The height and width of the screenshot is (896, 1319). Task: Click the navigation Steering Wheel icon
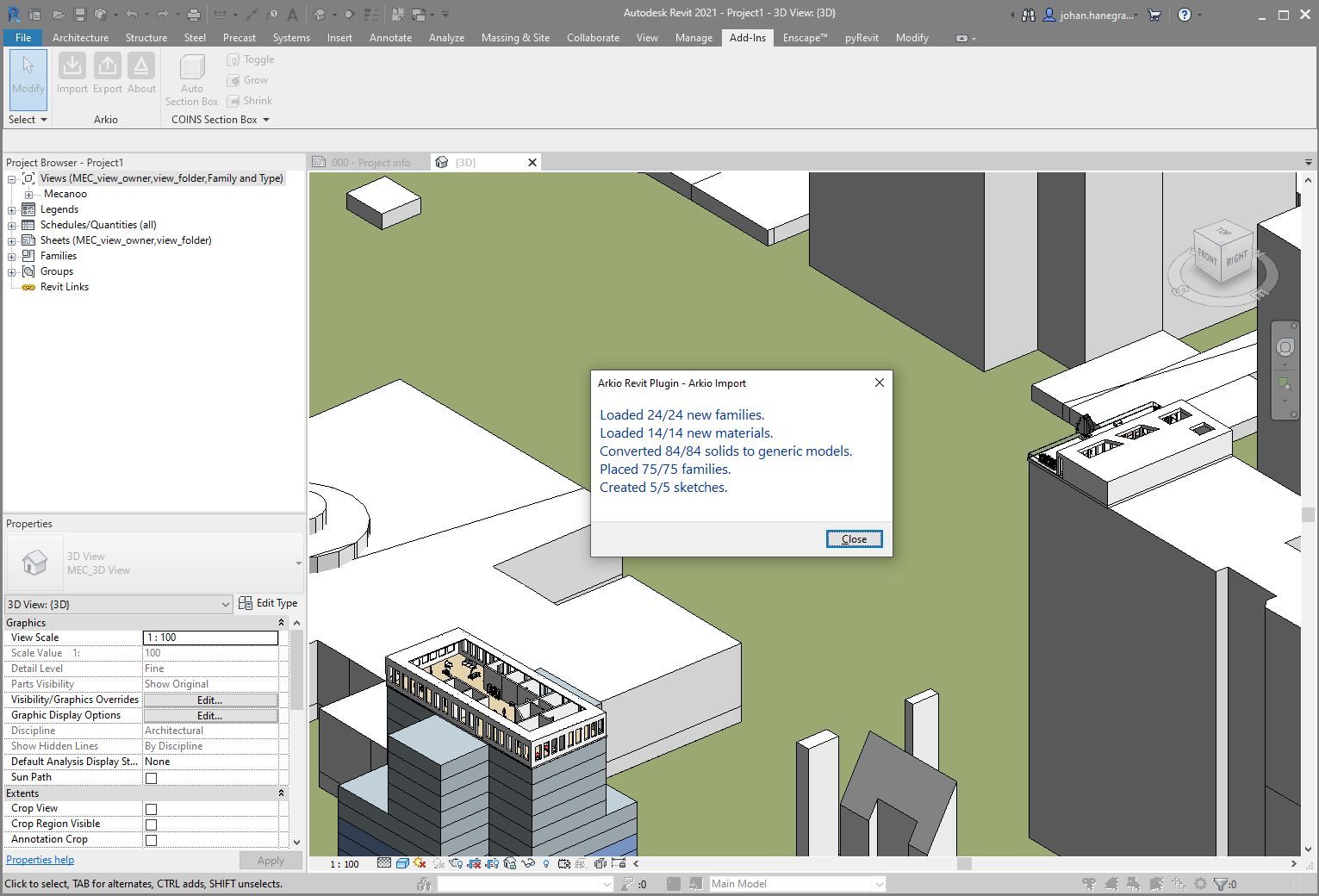point(1285,348)
